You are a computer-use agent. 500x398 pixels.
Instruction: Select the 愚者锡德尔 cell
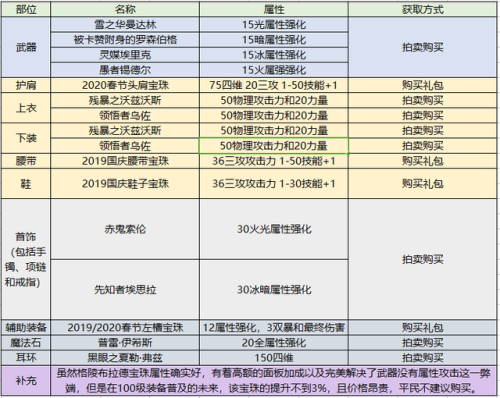(125, 70)
